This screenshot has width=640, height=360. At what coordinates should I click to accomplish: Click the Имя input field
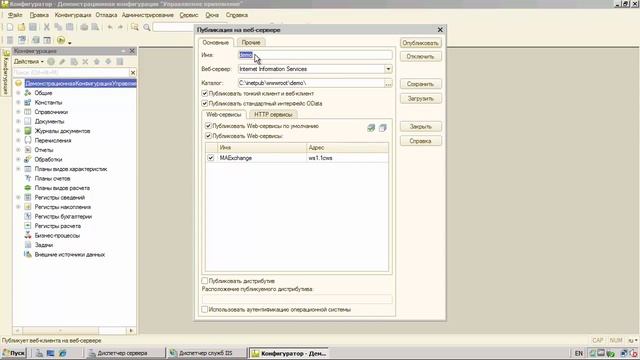click(315, 55)
